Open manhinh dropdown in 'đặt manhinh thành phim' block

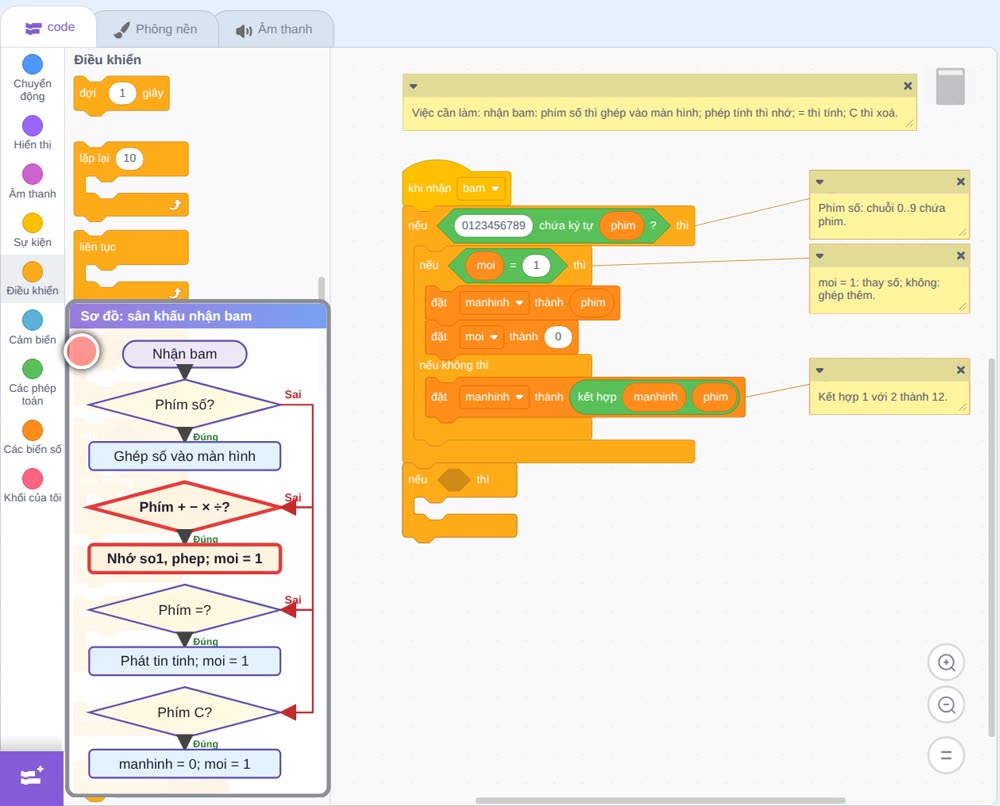(494, 302)
